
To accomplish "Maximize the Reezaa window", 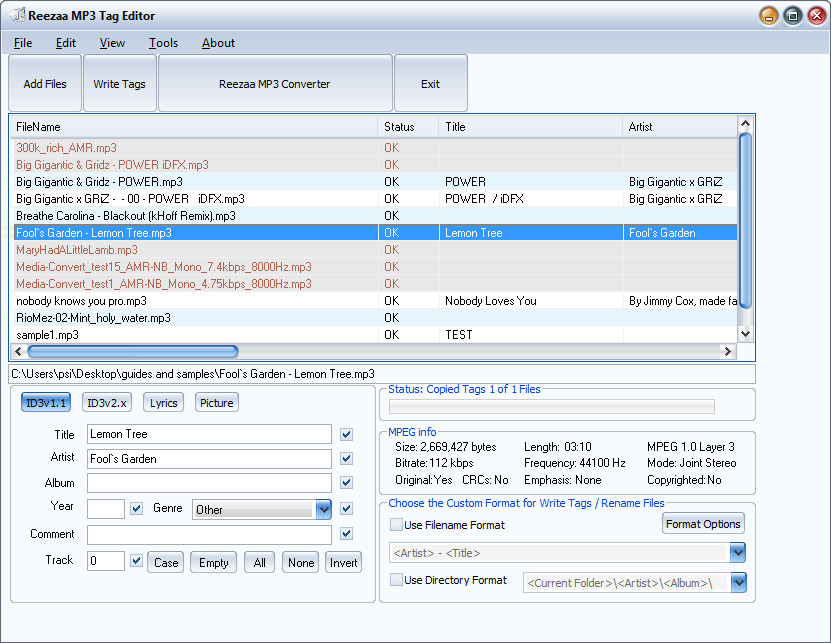I will coord(793,15).
